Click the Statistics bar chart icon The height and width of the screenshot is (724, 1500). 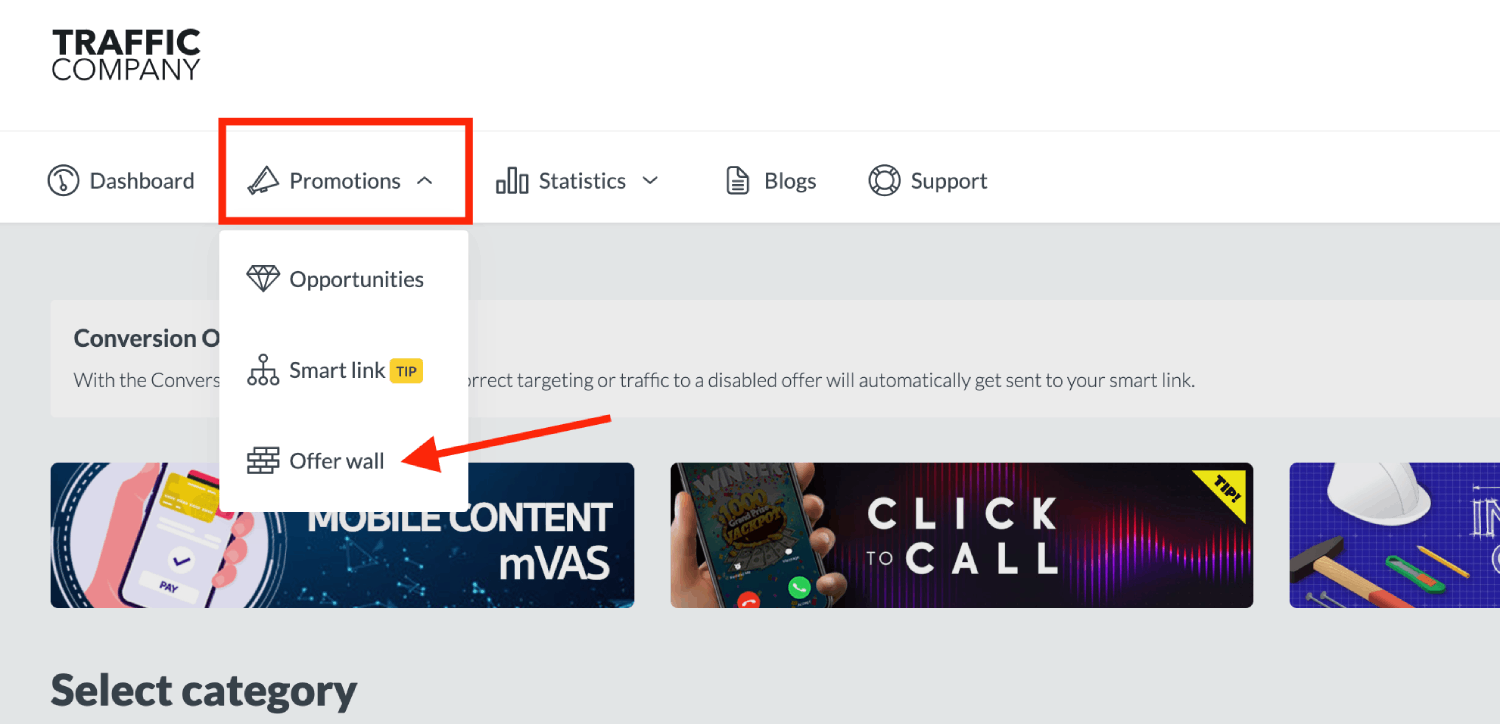(512, 181)
